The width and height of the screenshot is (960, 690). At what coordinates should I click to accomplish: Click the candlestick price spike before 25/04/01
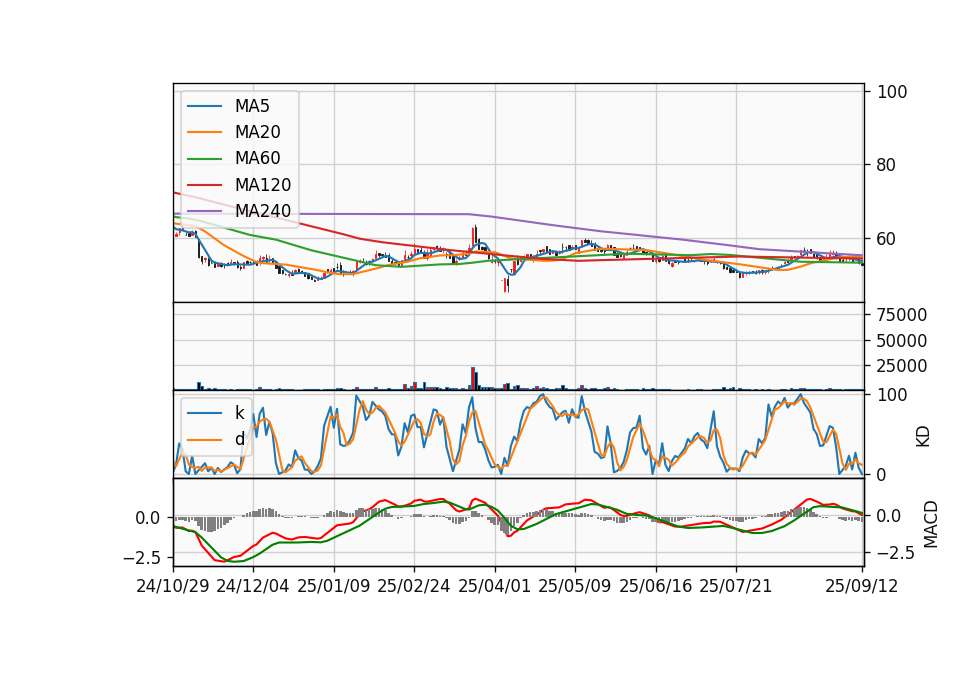click(474, 236)
